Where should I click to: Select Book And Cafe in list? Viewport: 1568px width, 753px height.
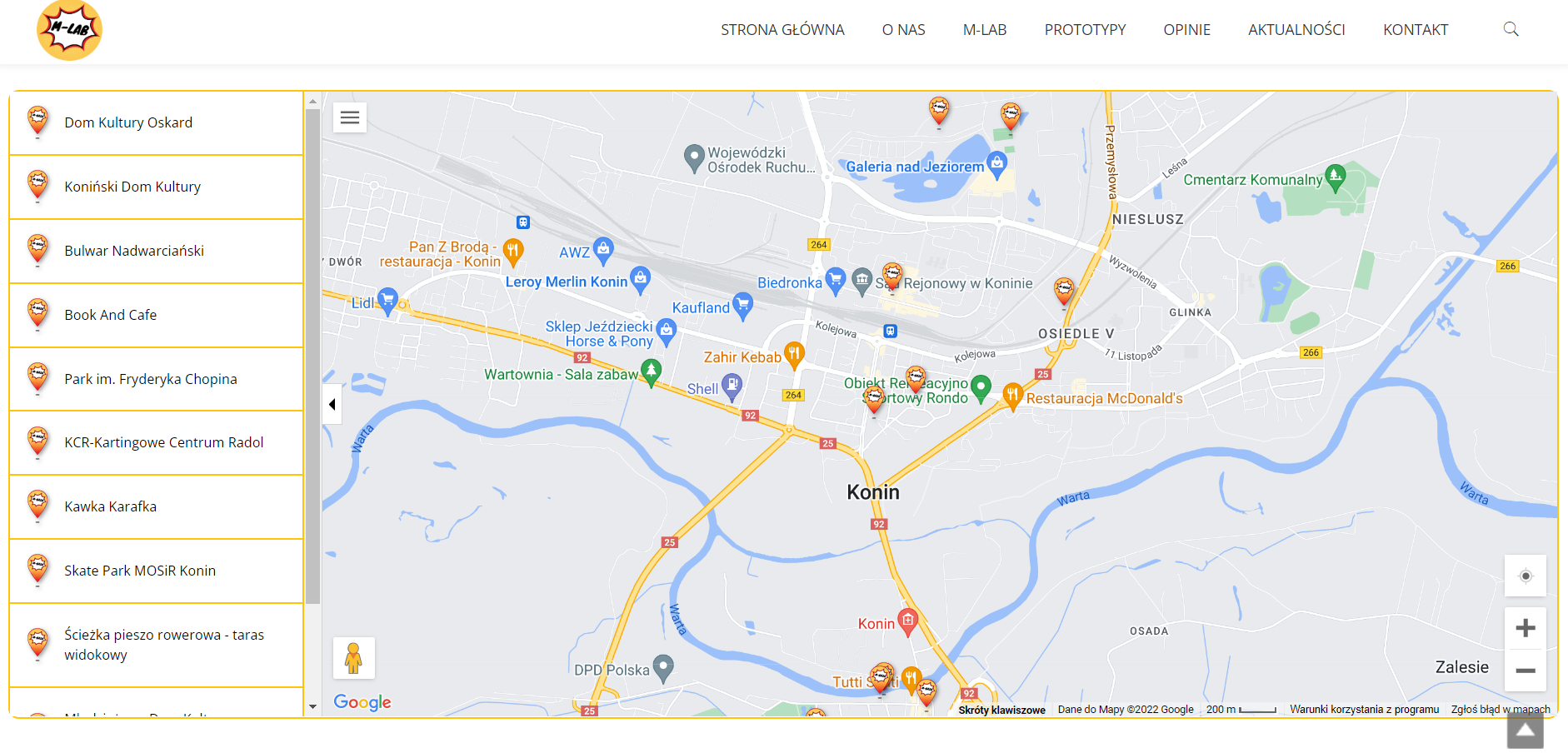pyautogui.click(x=156, y=315)
